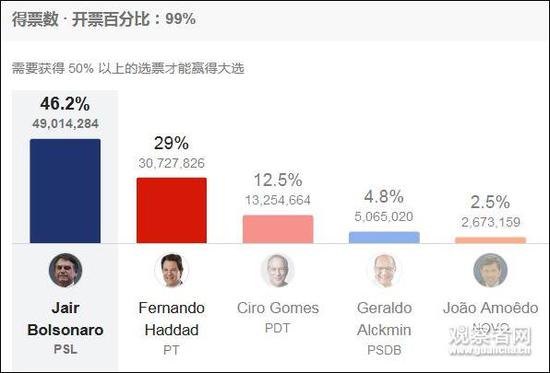Select the orange Amoêdo bar
The image size is (550, 373).
click(x=490, y=240)
